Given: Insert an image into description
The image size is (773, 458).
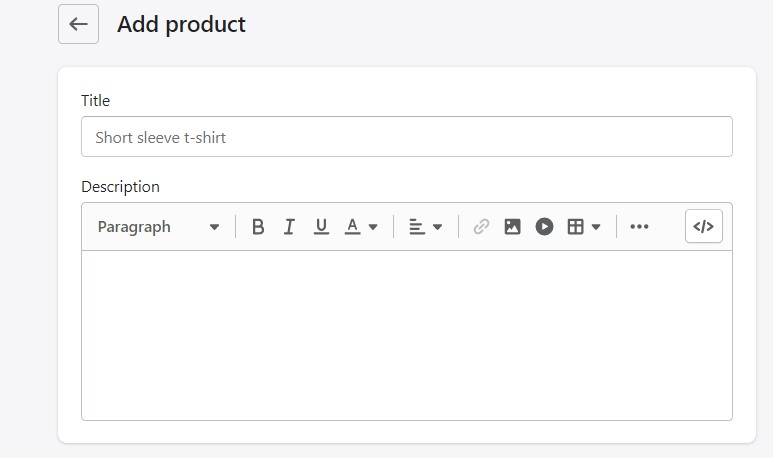Looking at the screenshot, I should pos(513,227).
